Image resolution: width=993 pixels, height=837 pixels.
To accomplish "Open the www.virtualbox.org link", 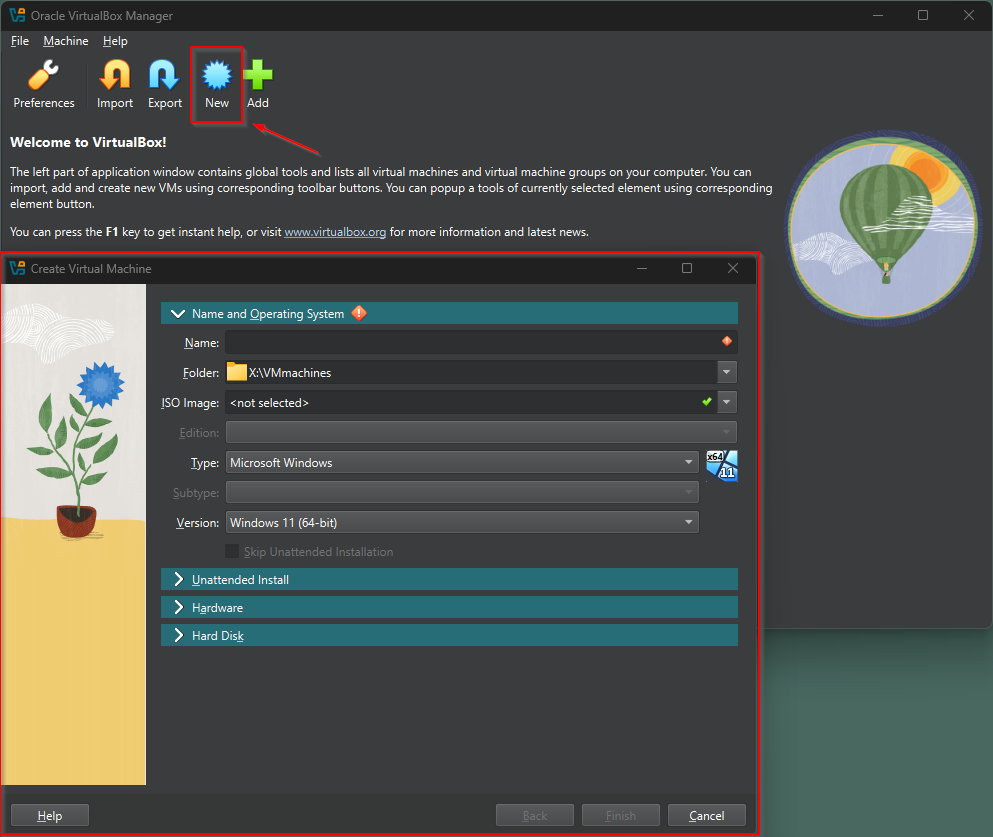I will (x=335, y=232).
